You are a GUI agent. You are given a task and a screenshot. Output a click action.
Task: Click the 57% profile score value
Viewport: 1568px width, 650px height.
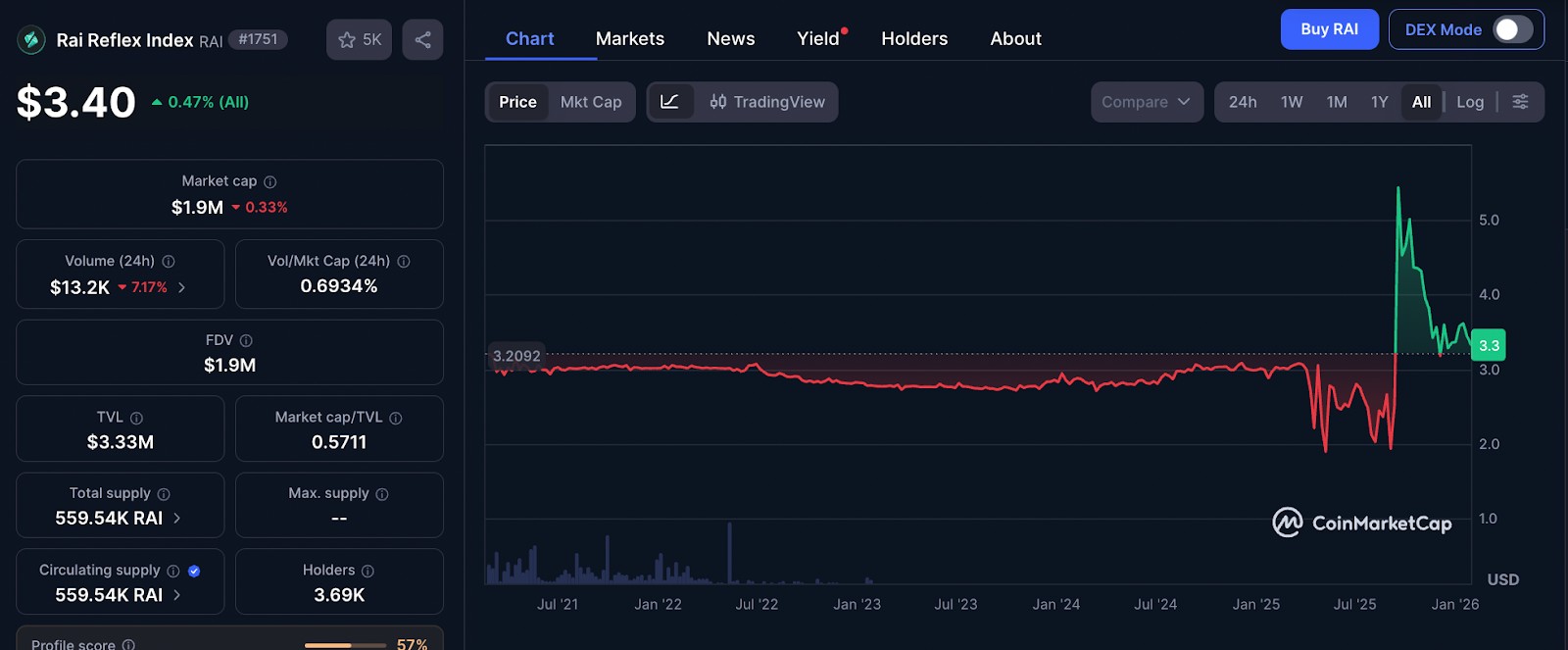412,644
